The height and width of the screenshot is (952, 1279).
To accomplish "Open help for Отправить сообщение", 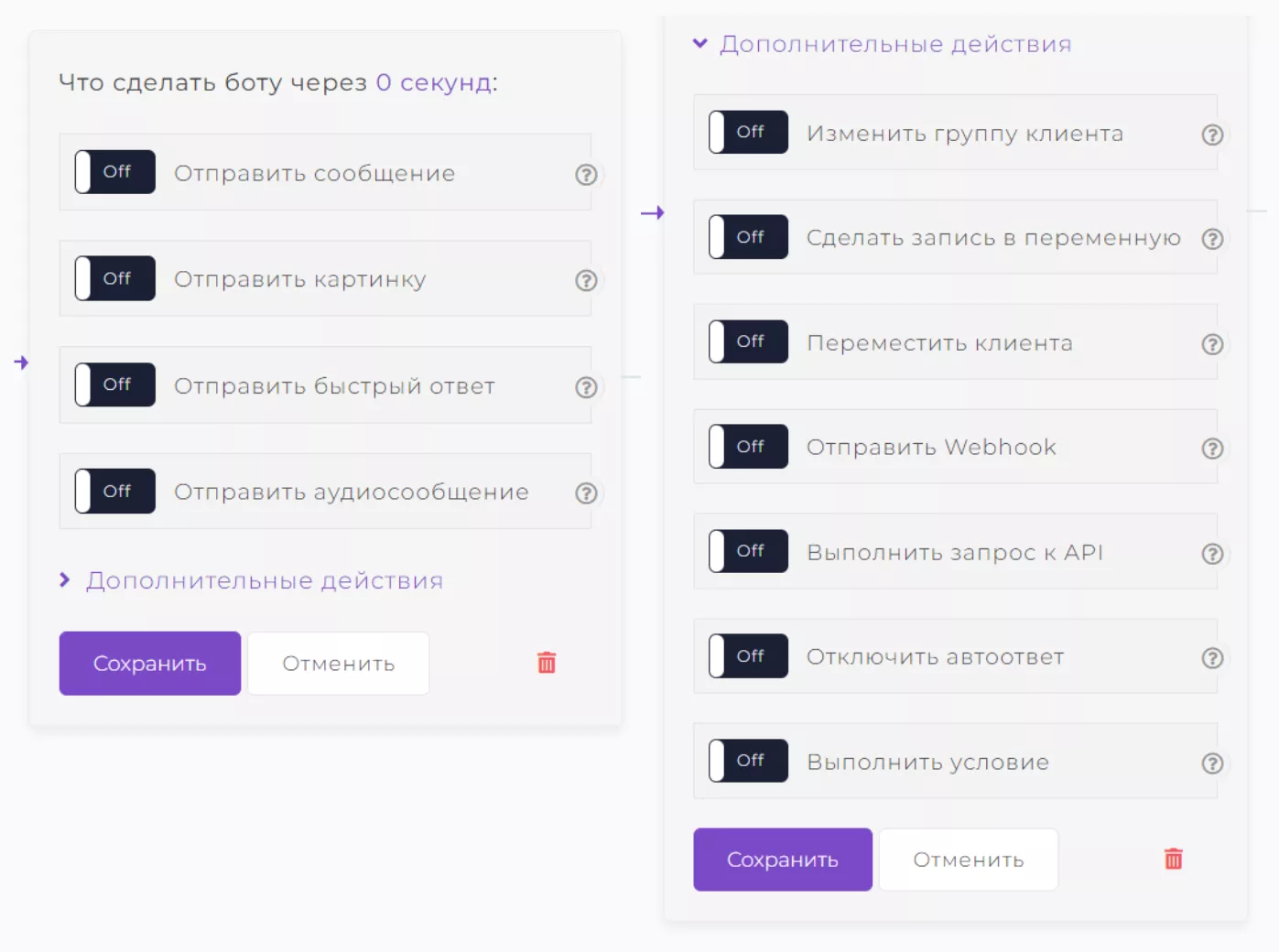I will pos(586,174).
